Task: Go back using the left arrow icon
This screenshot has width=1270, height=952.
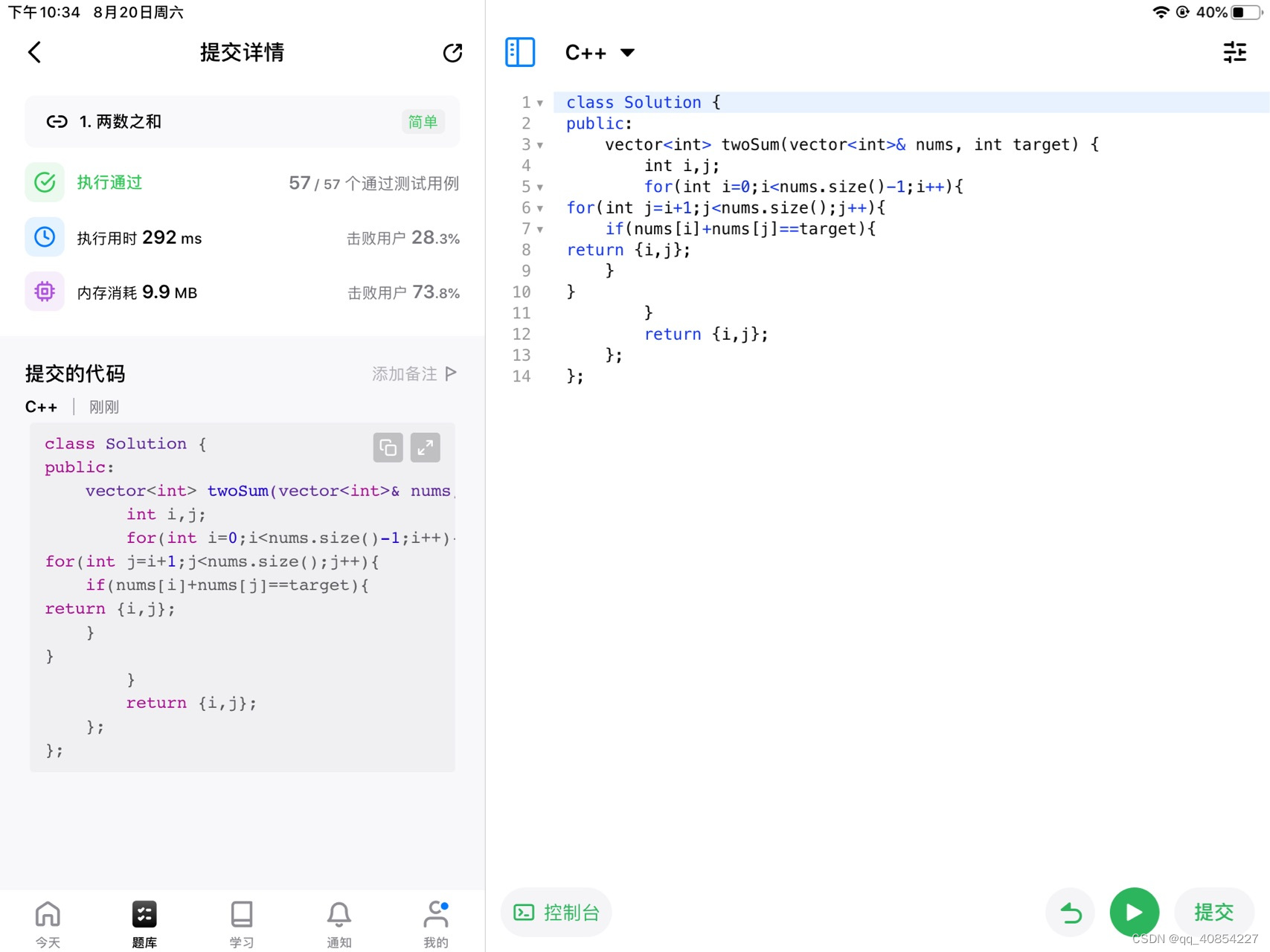Action: coord(34,52)
